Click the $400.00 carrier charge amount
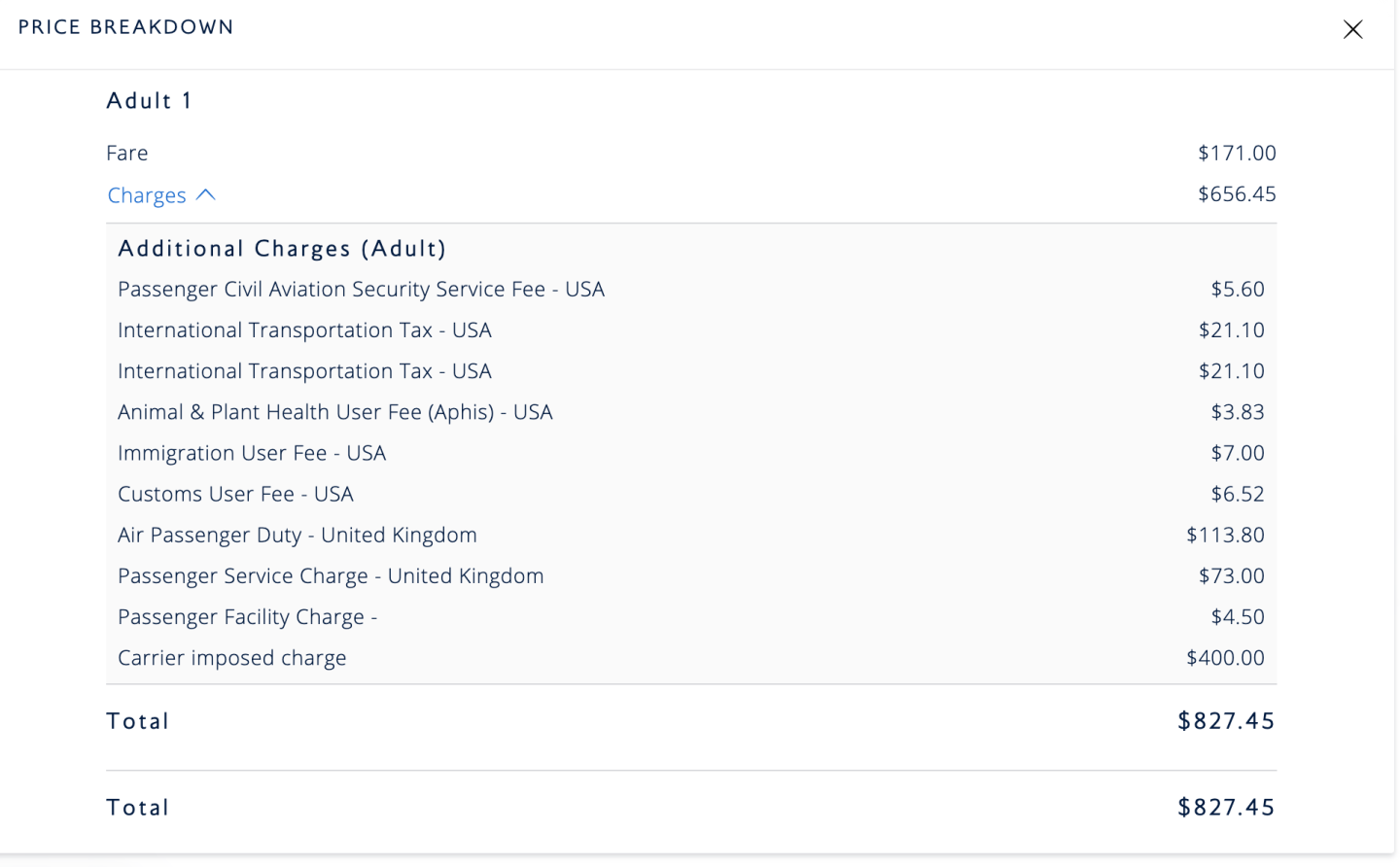Image resolution: width=1400 pixels, height=867 pixels. (x=1224, y=658)
